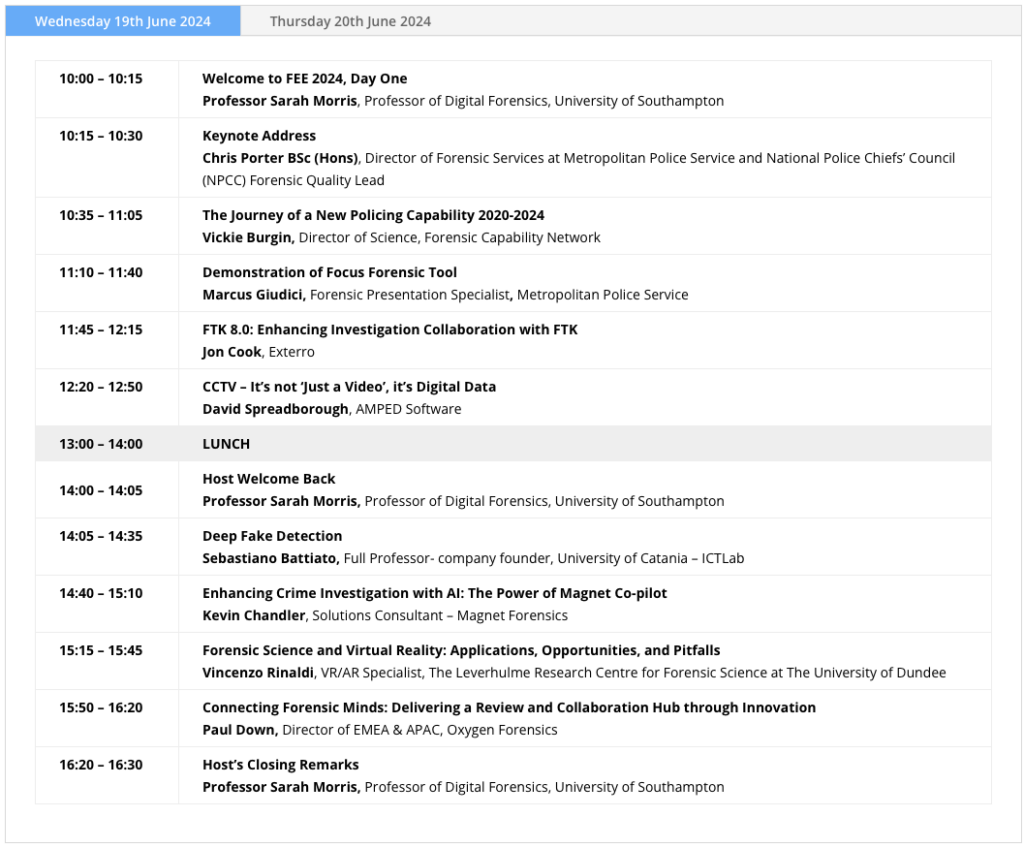Click speaker name Chris Porter BSc (Hons)
This screenshot has height=848, width=1024.
[x=280, y=158]
